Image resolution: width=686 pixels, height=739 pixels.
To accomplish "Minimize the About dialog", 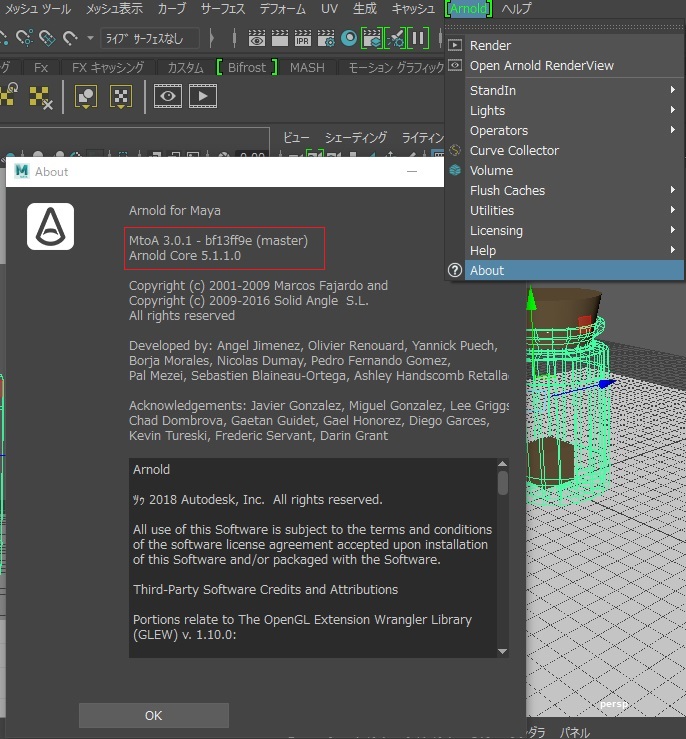I will point(412,172).
